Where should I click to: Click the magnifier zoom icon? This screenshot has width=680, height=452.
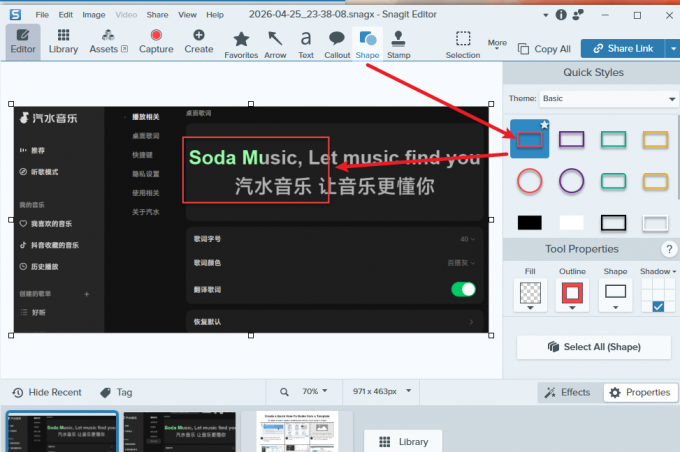tap(284, 392)
